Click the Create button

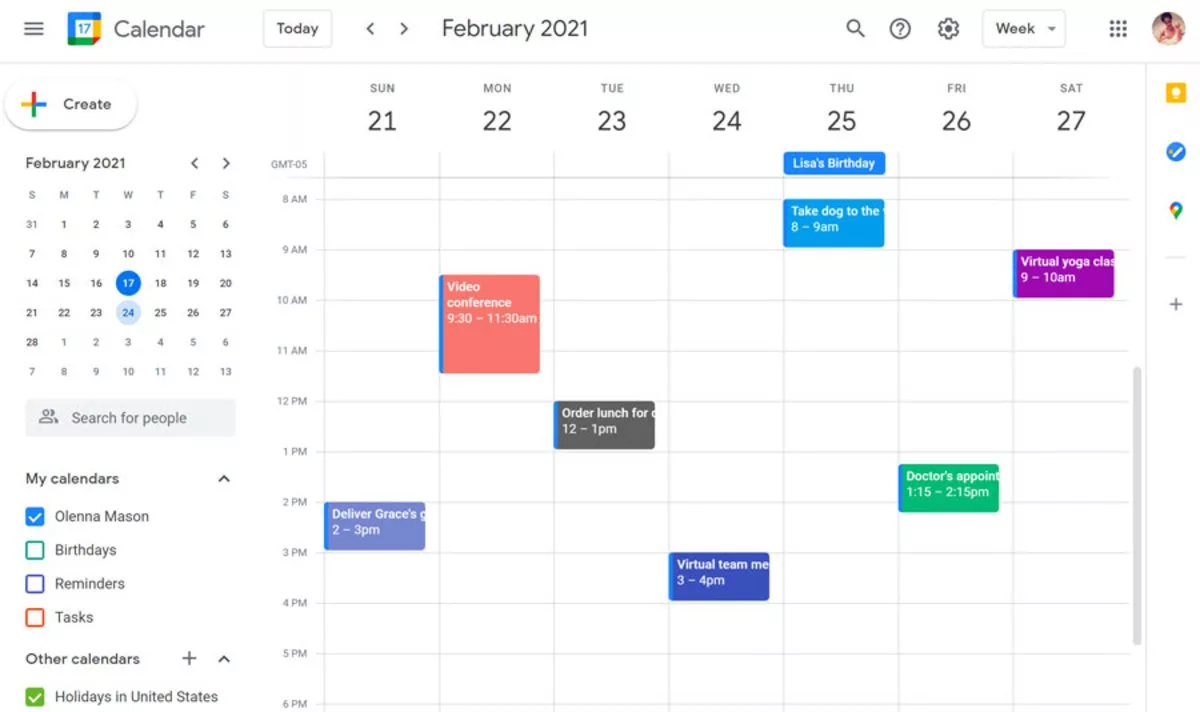click(x=70, y=104)
